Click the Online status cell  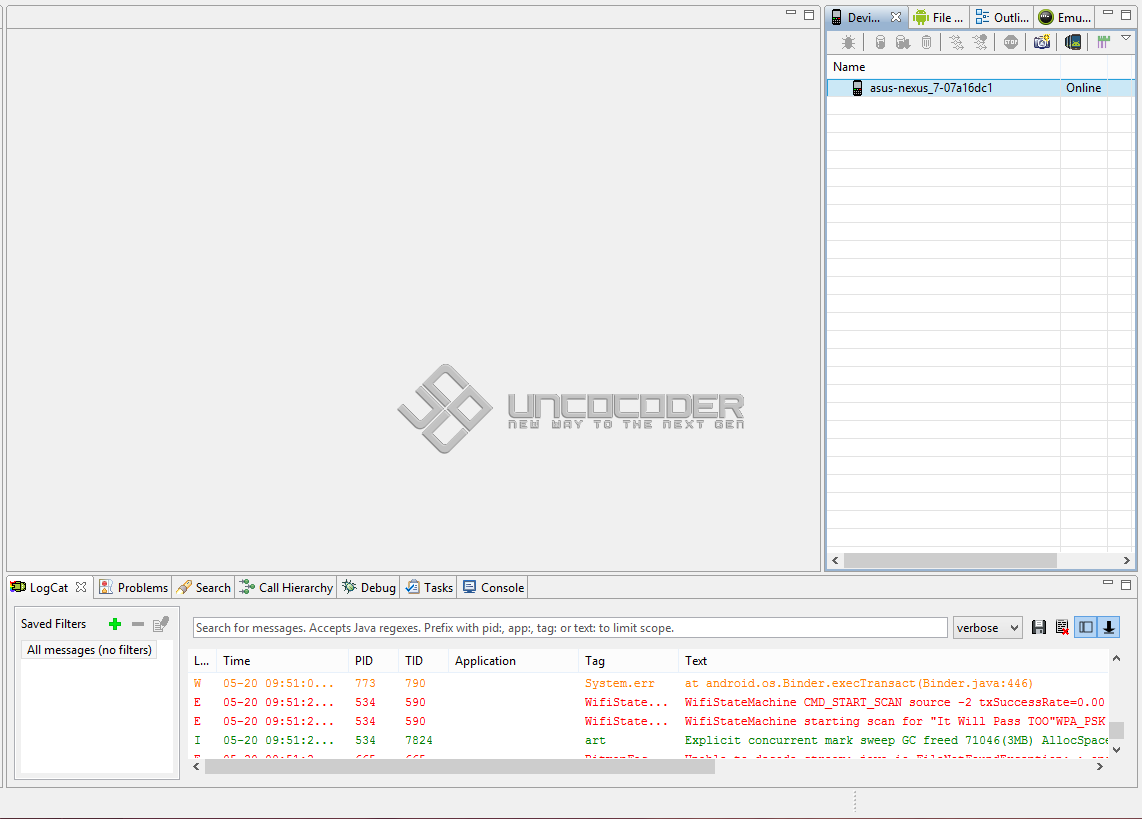pyautogui.click(x=1084, y=88)
